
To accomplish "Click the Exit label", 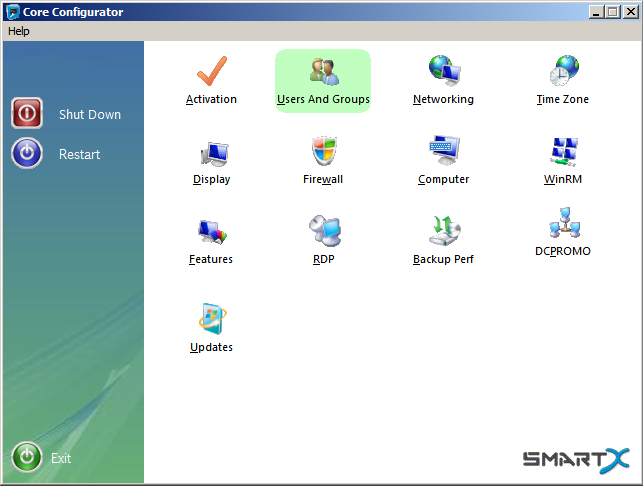I will click(61, 458).
